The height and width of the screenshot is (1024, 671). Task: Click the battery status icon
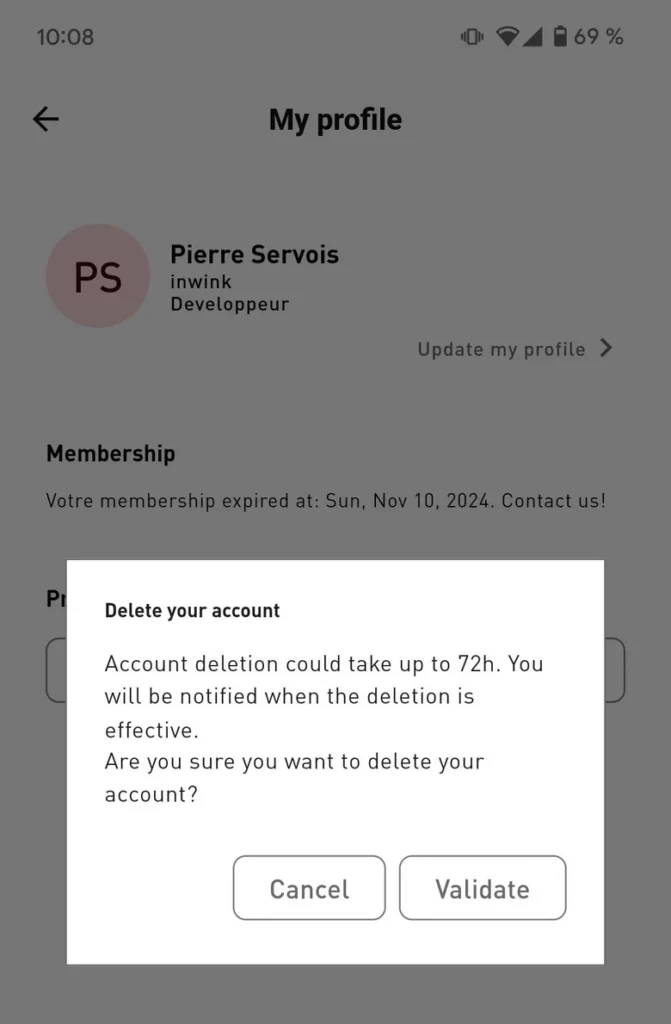(x=559, y=37)
